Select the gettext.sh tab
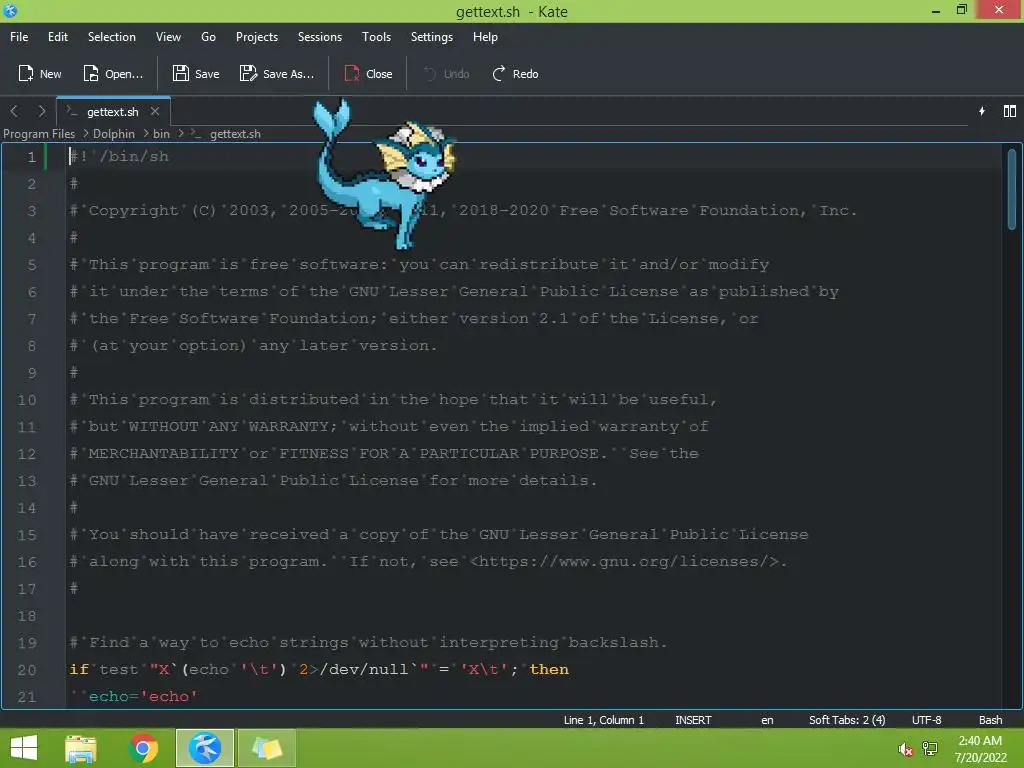The width and height of the screenshot is (1024, 768). click(x=112, y=112)
